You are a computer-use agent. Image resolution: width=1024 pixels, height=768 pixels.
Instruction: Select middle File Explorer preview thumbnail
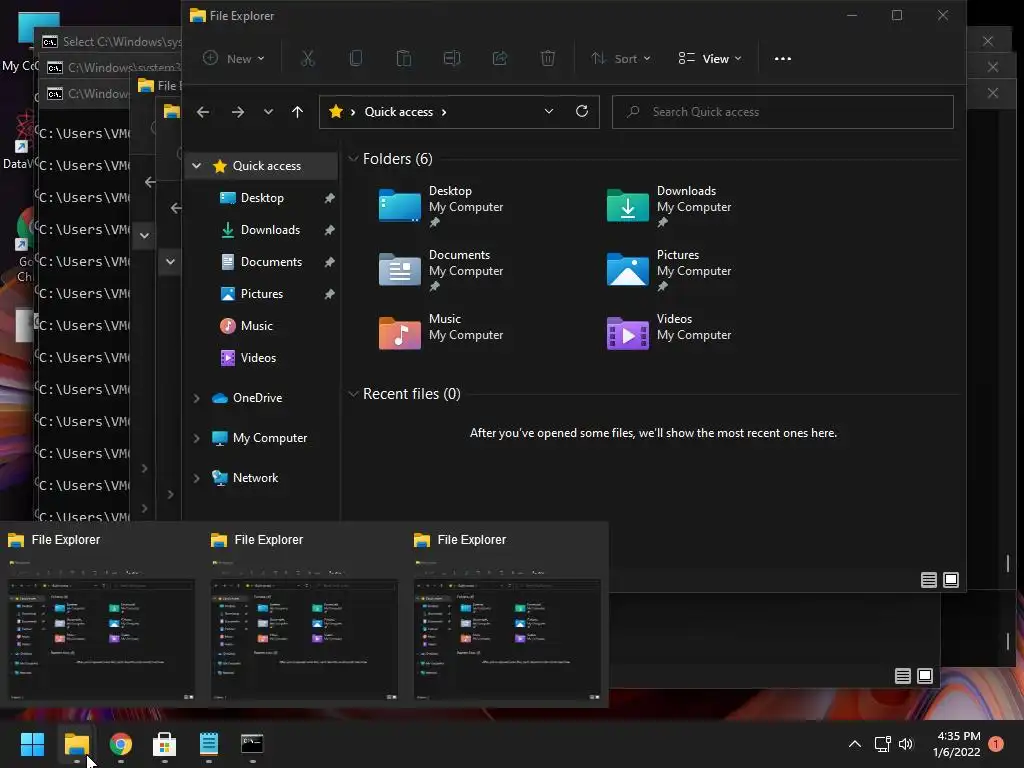pos(304,629)
